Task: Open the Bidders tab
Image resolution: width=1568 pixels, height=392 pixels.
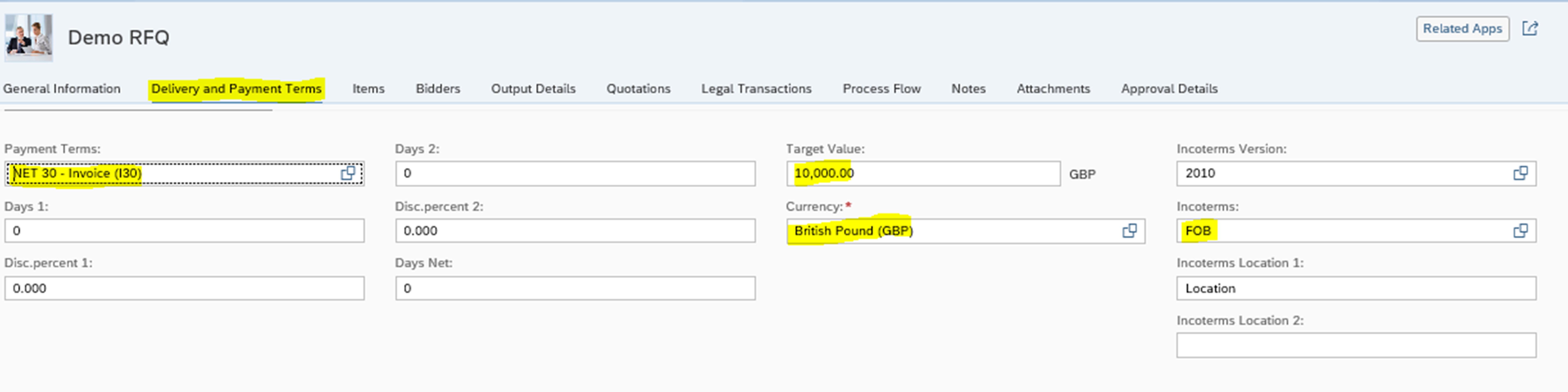Action: 438,89
